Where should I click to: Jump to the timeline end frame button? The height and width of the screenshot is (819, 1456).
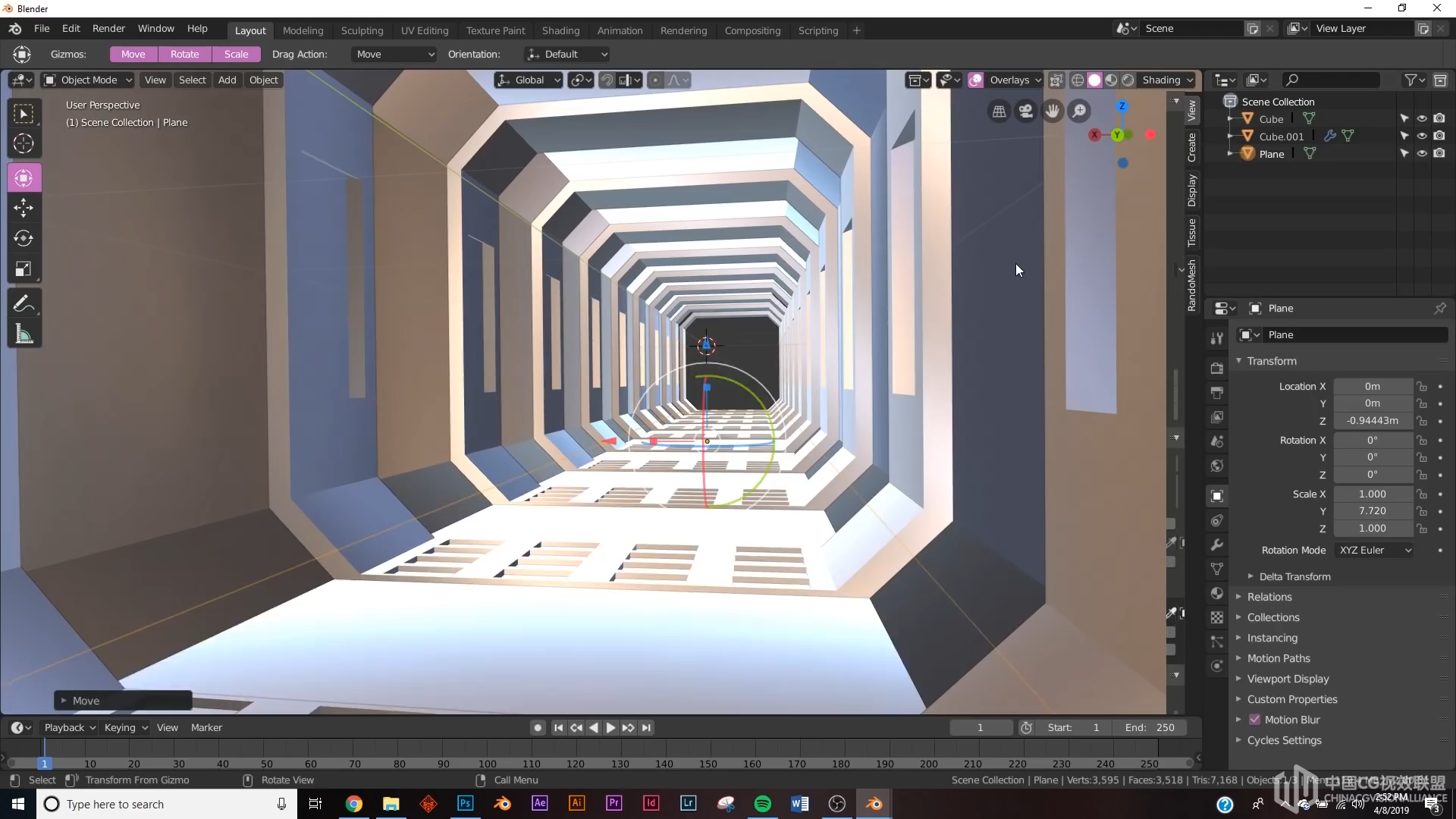coord(646,727)
